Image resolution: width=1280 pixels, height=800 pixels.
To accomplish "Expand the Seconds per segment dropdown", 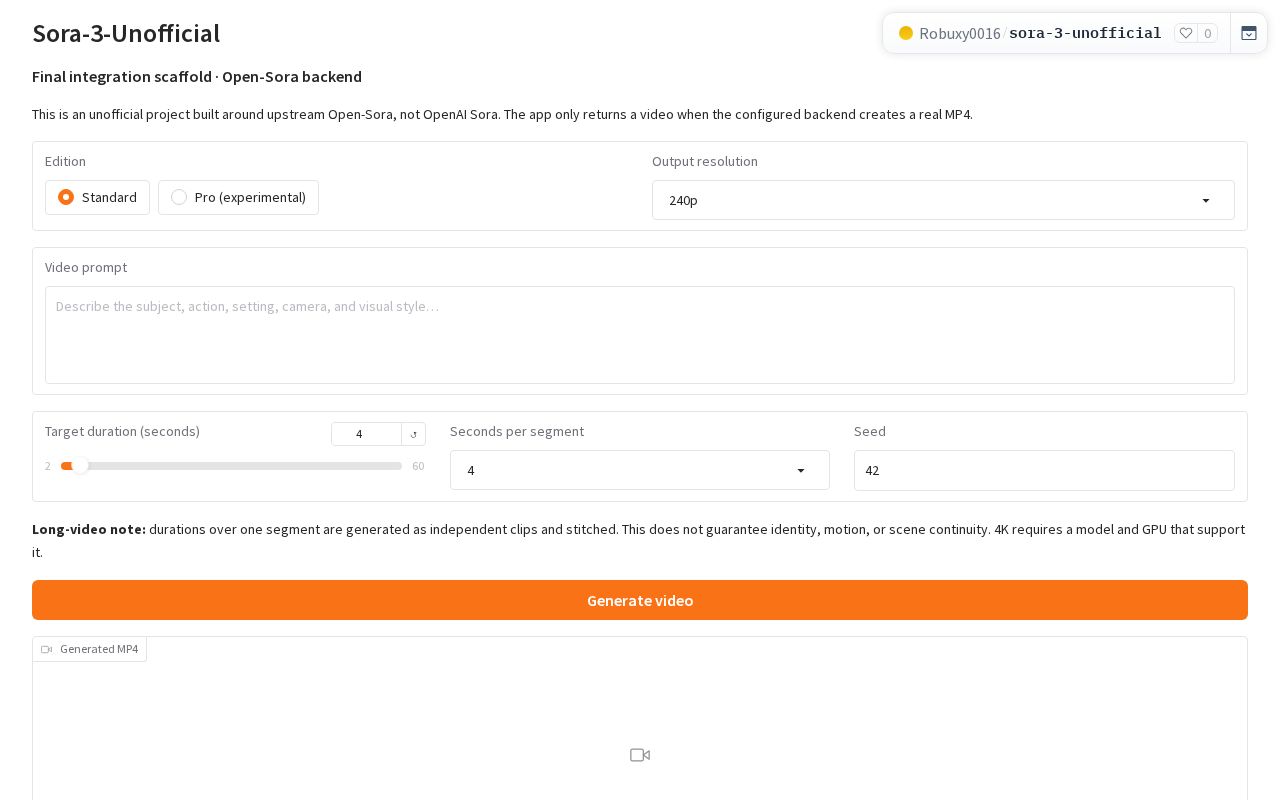I will (640, 470).
